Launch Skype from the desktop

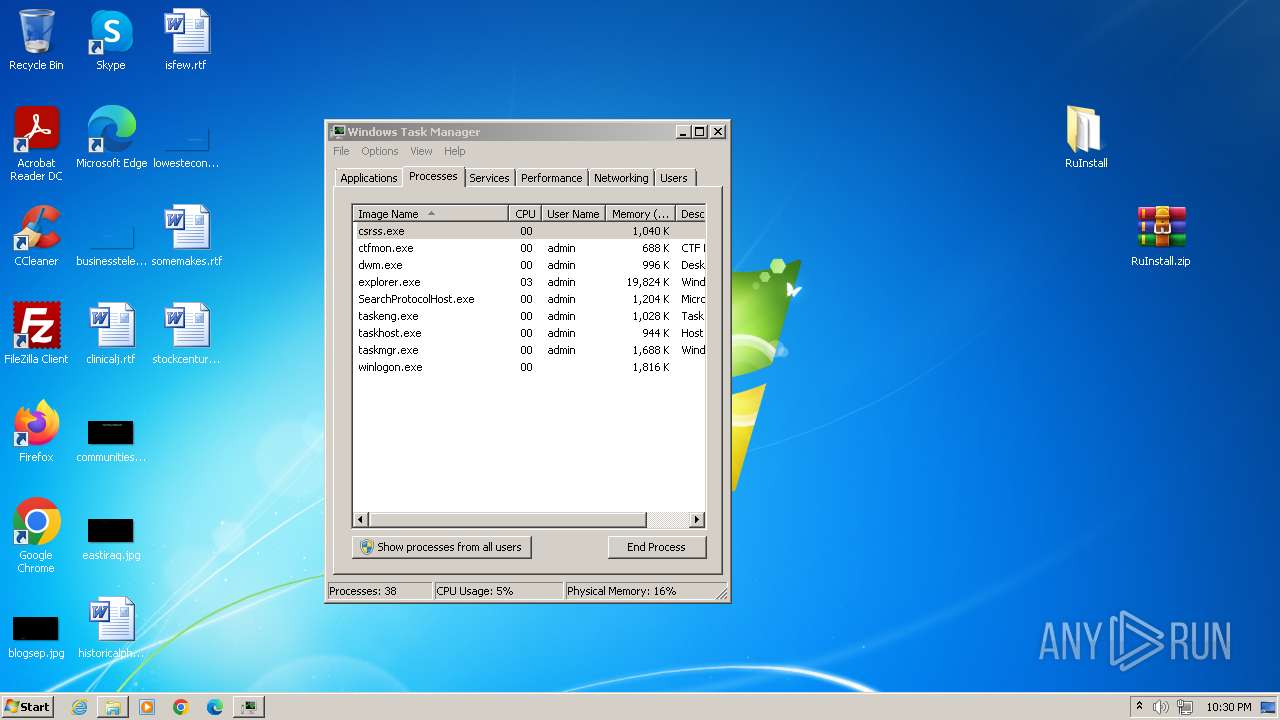[111, 40]
